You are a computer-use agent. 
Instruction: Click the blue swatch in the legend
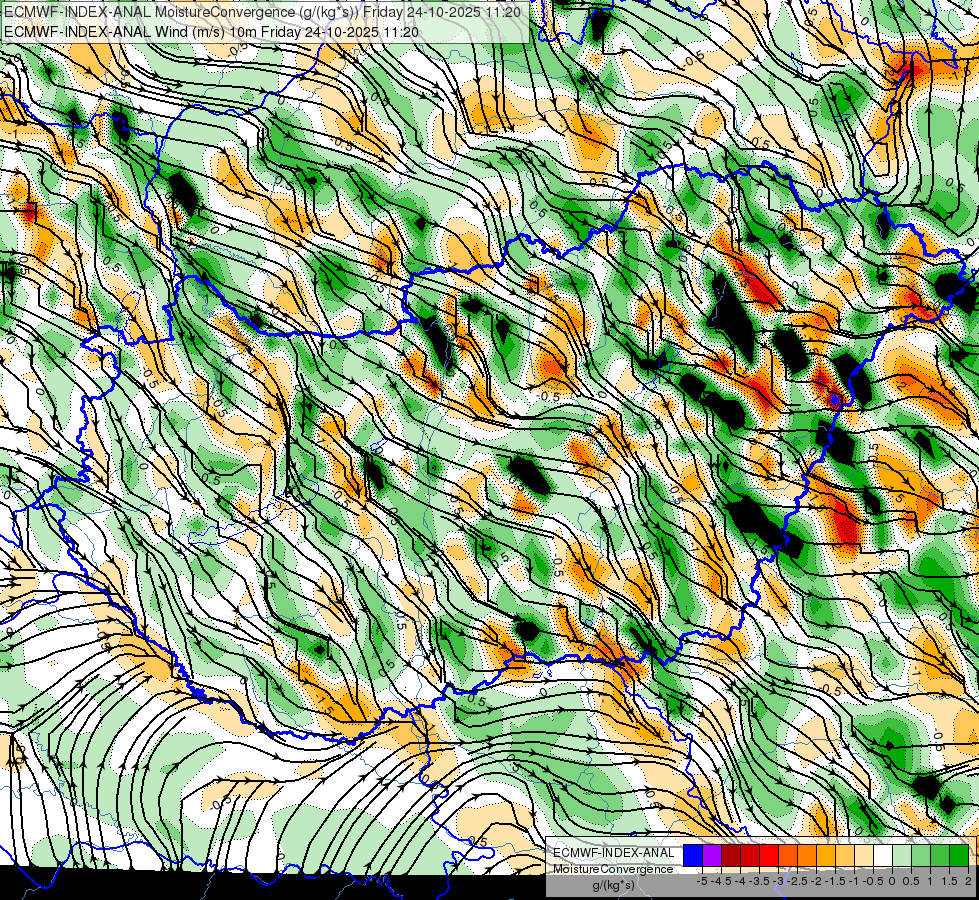point(693,855)
